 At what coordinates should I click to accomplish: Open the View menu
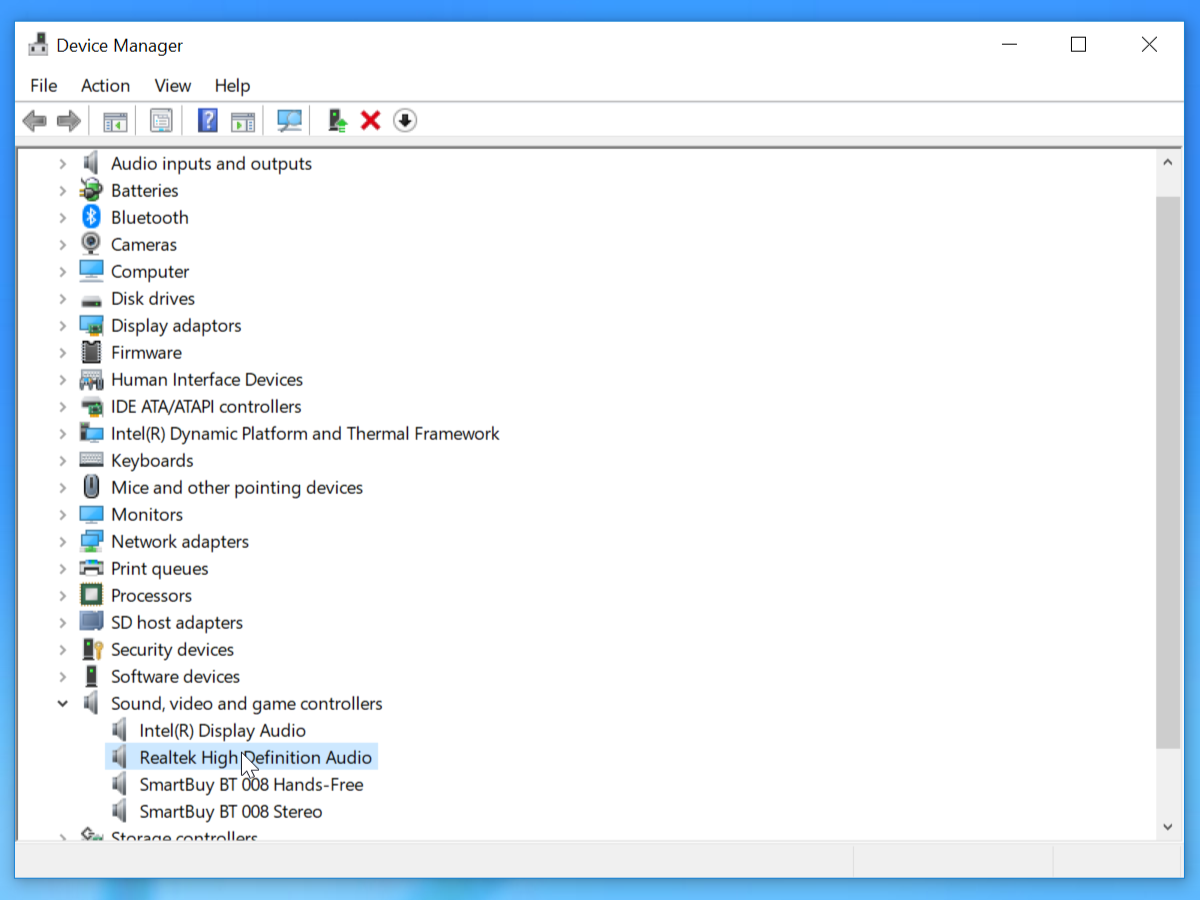[x=172, y=86]
